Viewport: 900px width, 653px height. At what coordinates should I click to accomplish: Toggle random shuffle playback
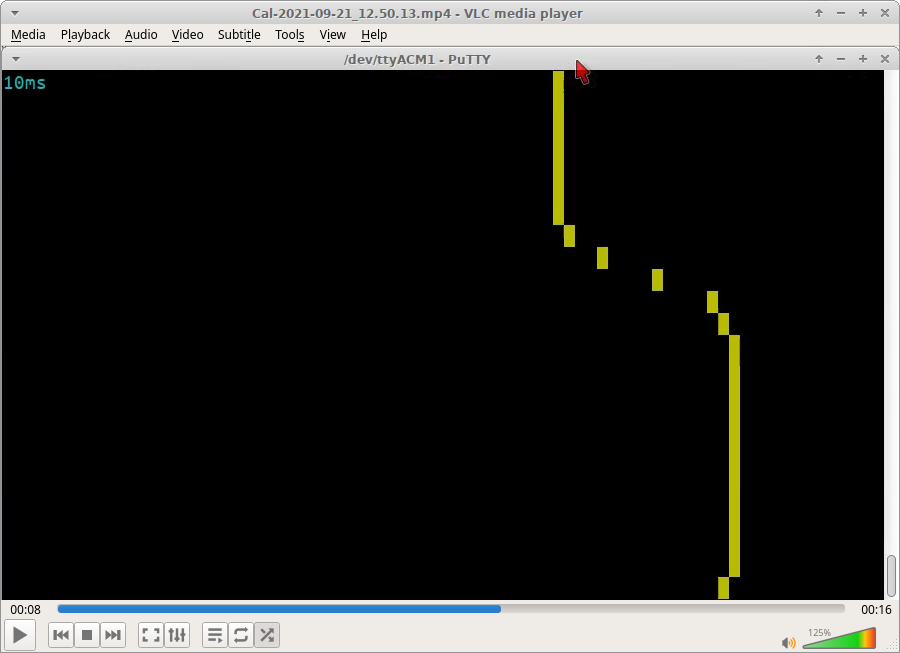click(x=267, y=635)
